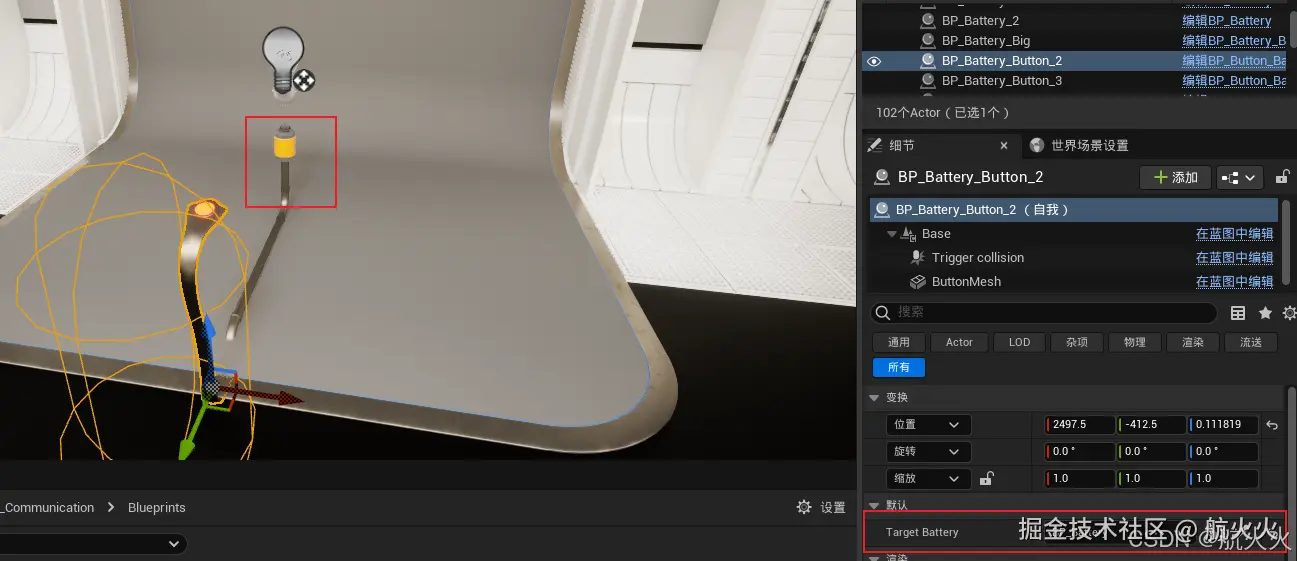Collapse the 变换 transform section

pos(874,397)
